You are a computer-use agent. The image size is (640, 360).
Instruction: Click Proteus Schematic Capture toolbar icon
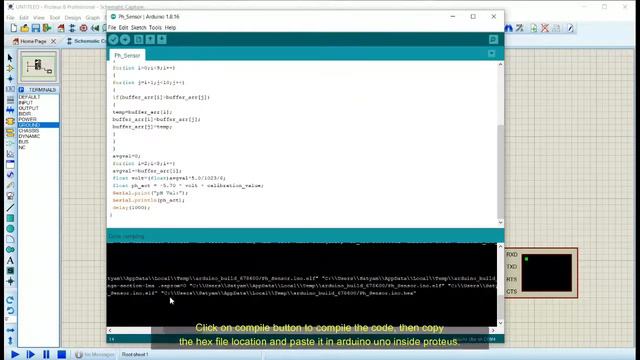(72, 28)
